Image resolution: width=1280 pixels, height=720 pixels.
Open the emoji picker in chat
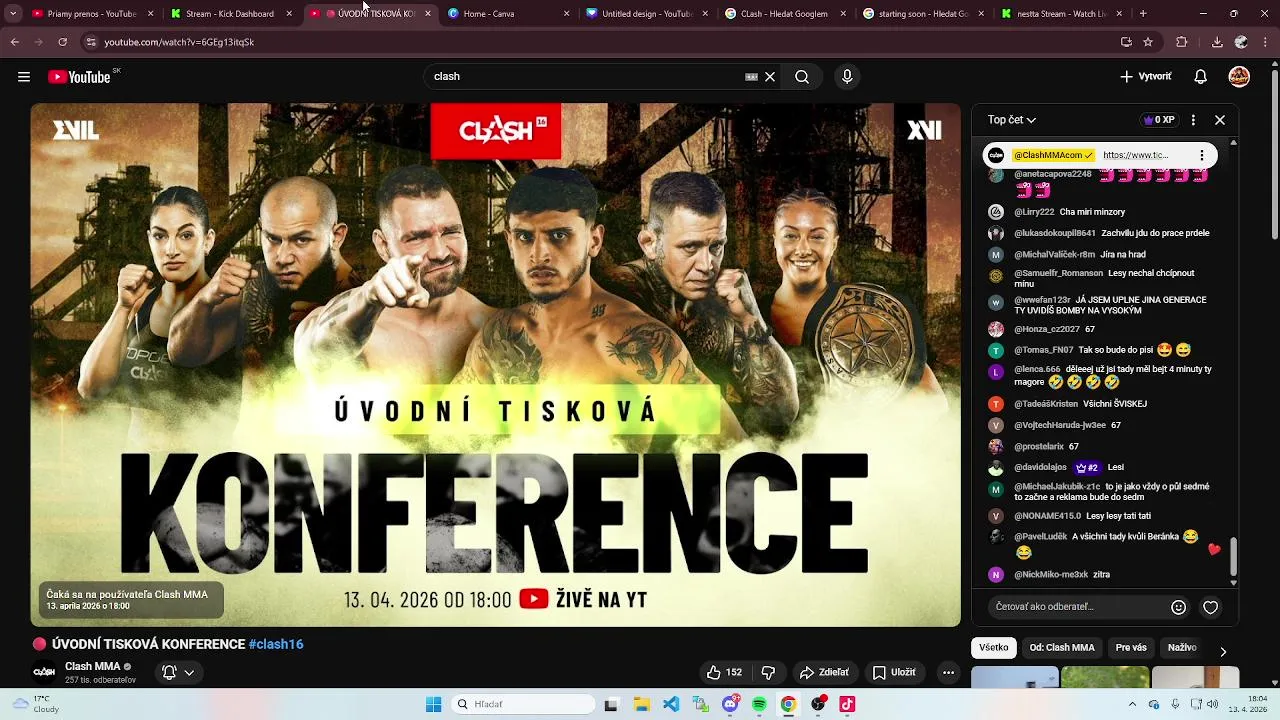[x=1178, y=607]
